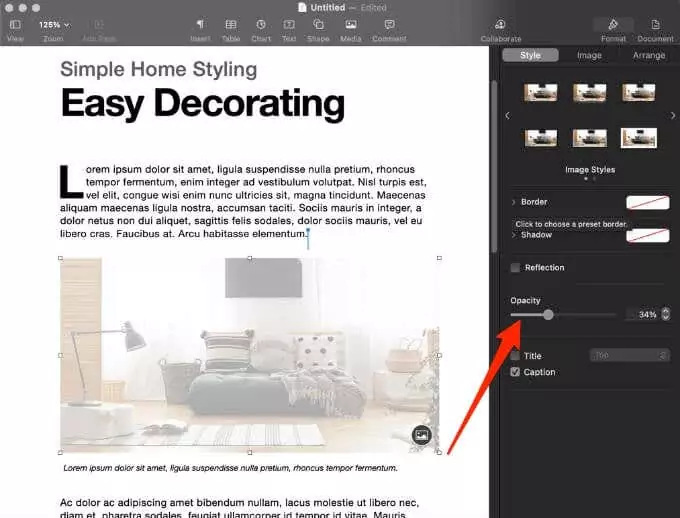Click the Collaborate icon
Viewport: 680px width, 518px height.
(x=500, y=24)
